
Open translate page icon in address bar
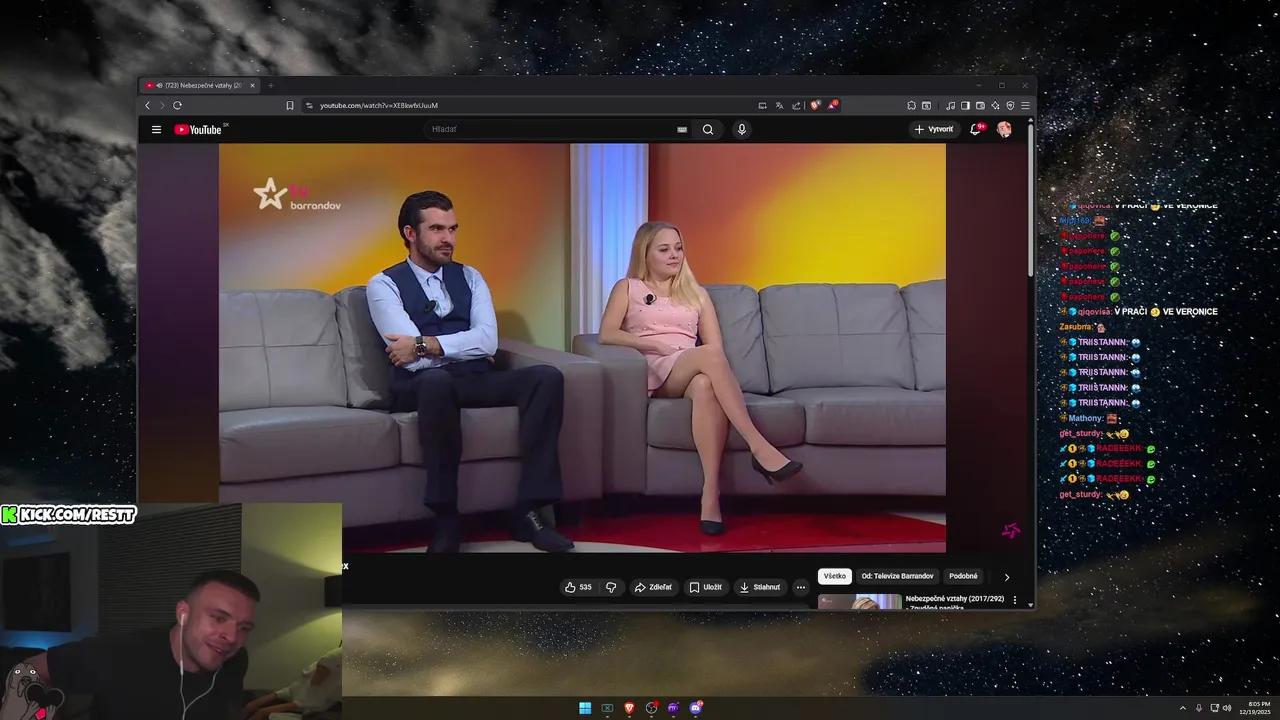tap(779, 105)
